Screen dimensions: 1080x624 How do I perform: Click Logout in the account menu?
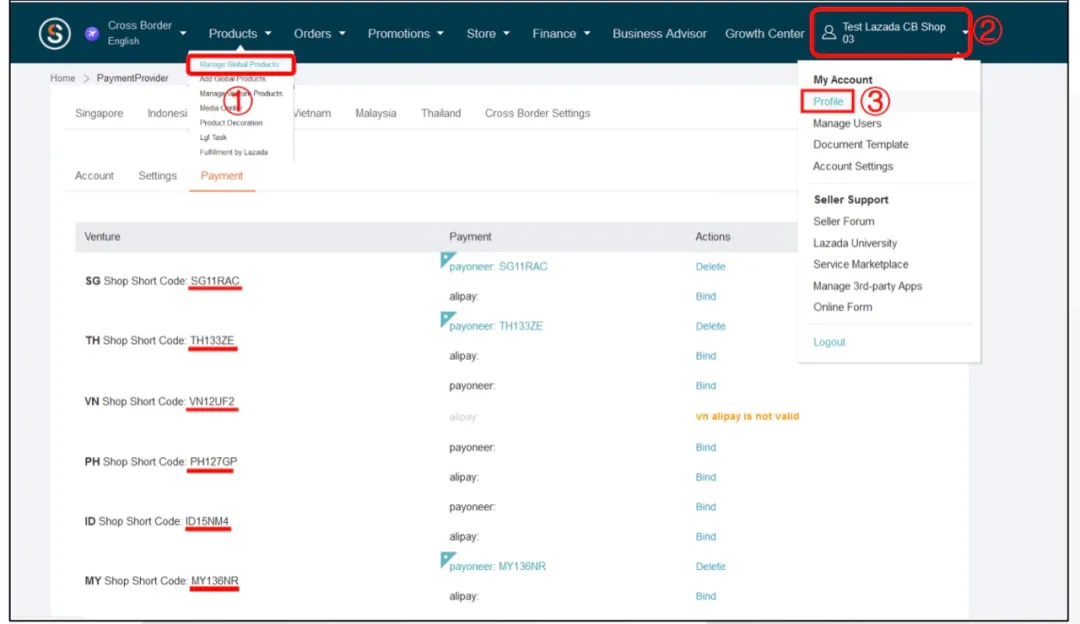click(829, 342)
